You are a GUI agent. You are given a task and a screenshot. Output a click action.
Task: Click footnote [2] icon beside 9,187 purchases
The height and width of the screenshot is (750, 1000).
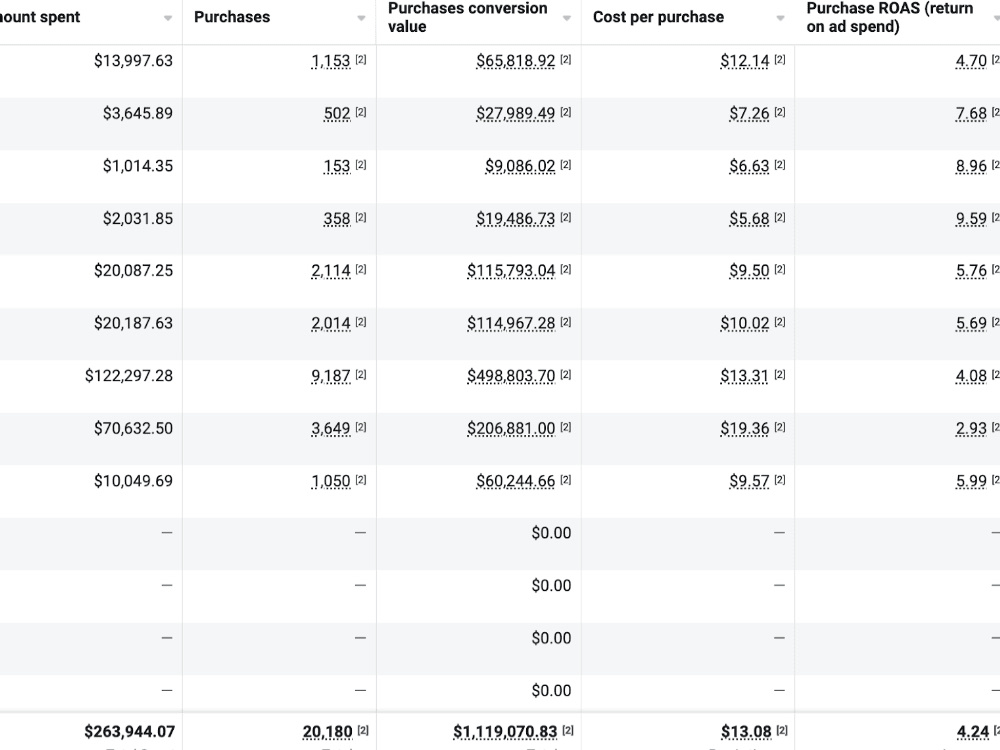pos(361,375)
